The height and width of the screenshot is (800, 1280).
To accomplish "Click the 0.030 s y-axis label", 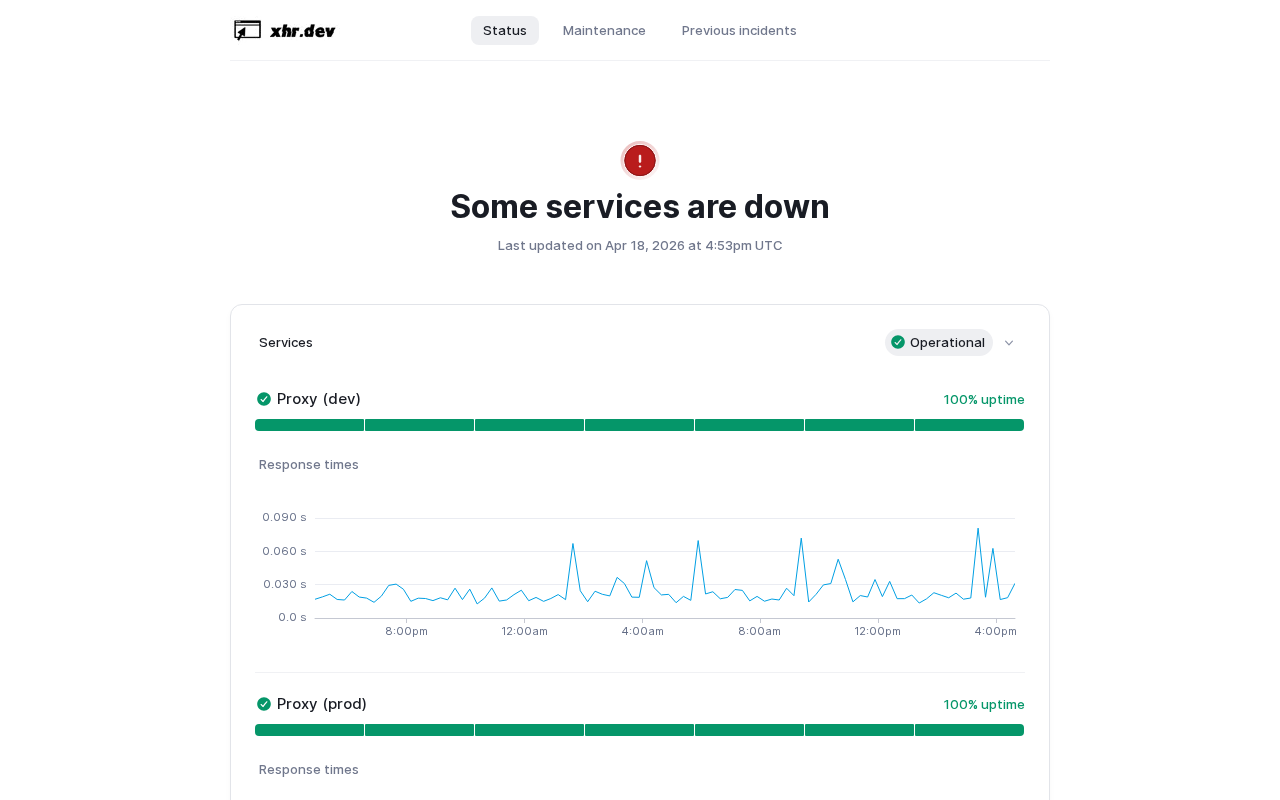I will tap(285, 584).
